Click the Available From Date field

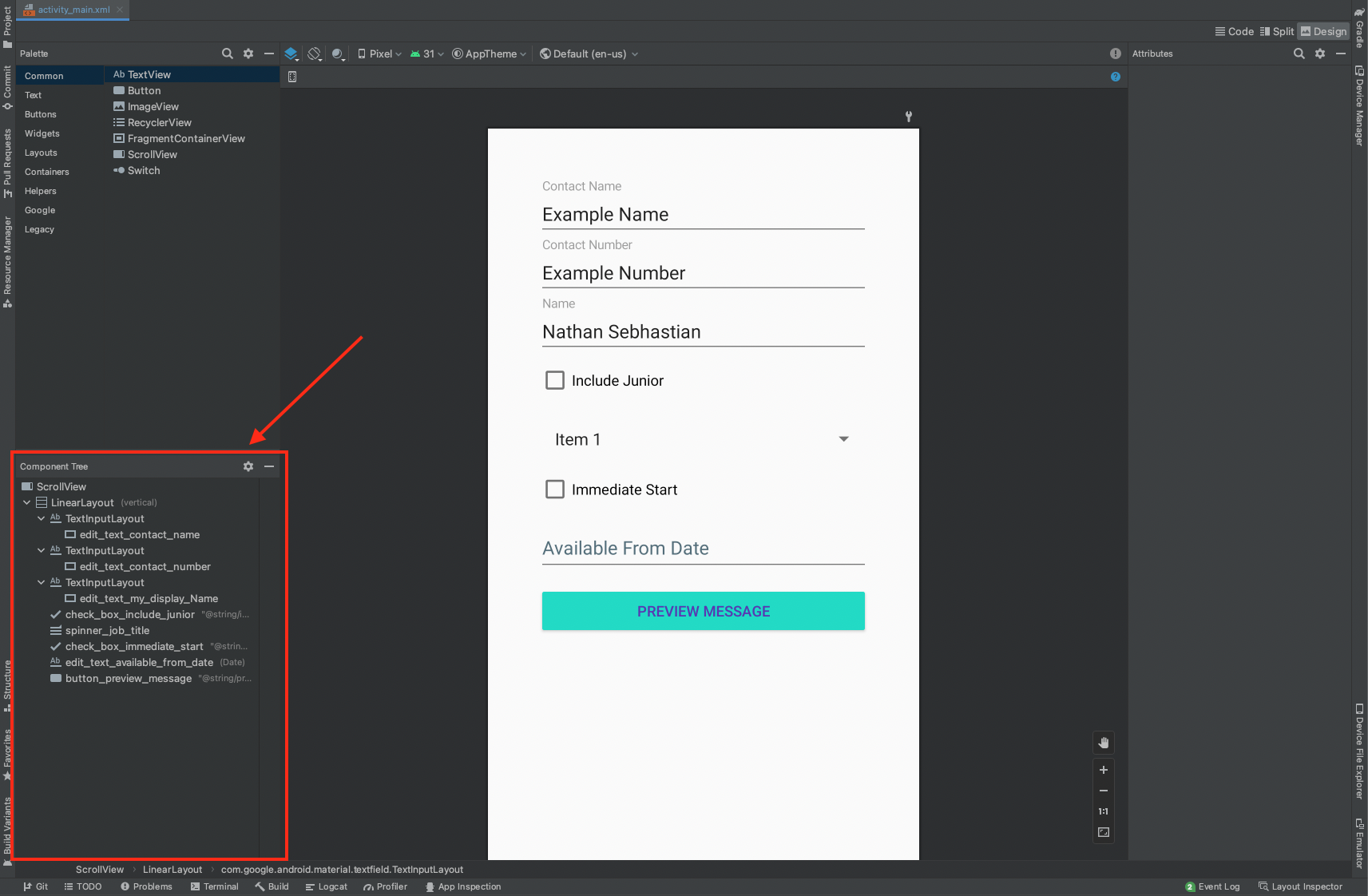click(x=703, y=549)
